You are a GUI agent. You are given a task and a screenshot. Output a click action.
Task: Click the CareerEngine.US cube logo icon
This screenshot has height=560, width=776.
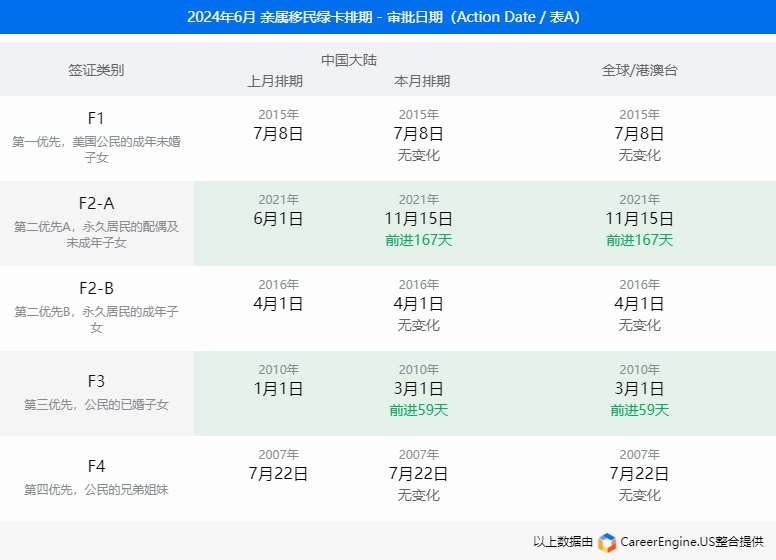coord(607,542)
